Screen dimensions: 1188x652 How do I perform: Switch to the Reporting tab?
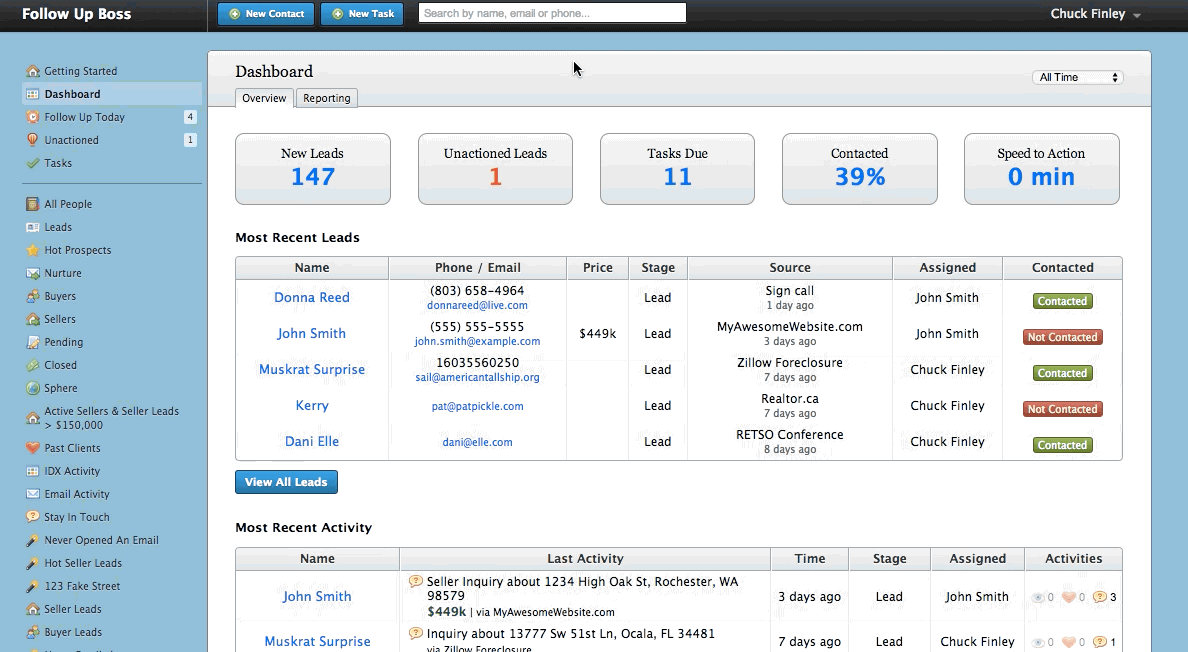327,98
